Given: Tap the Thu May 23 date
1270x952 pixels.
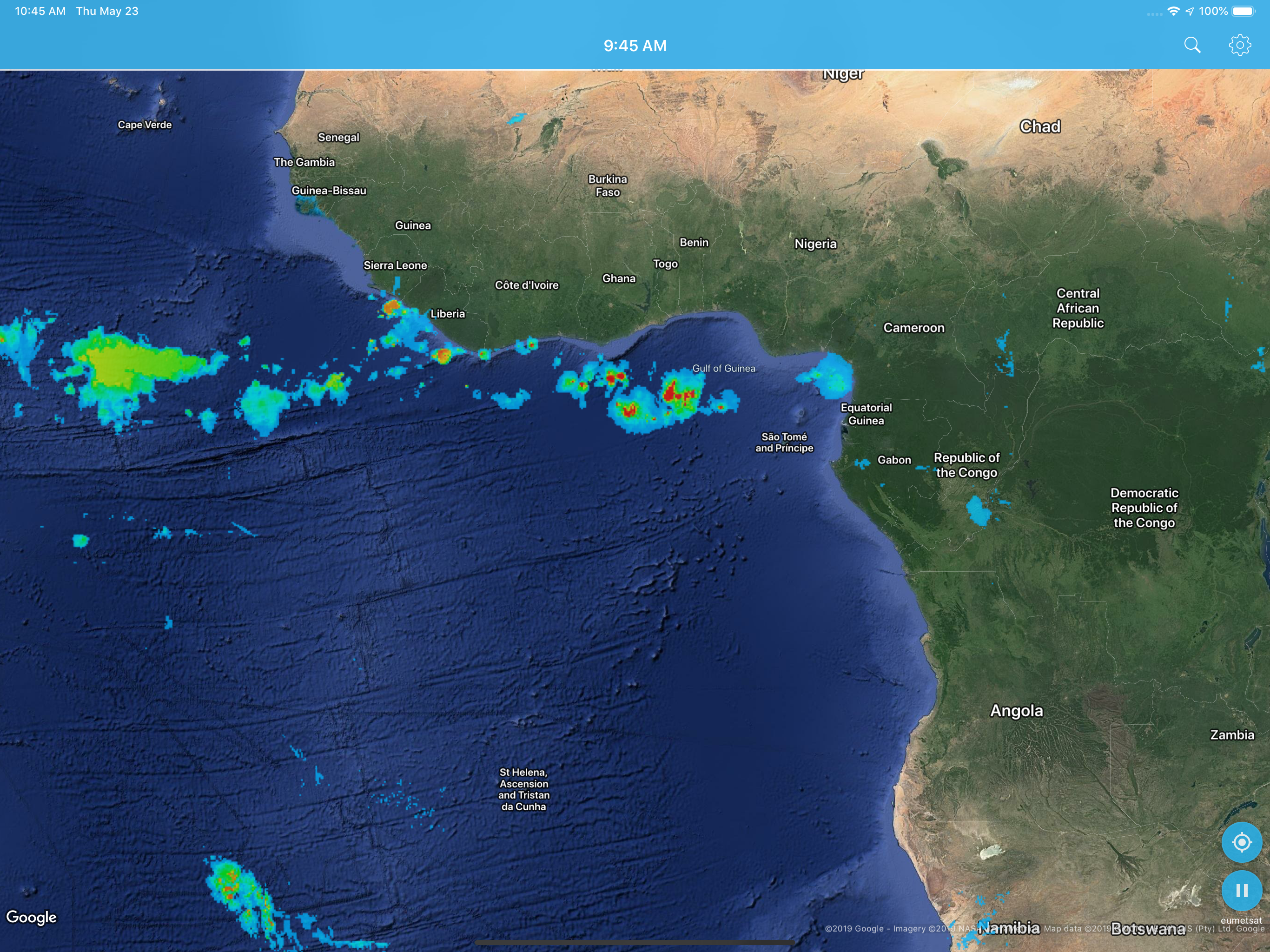Looking at the screenshot, I should click(x=107, y=11).
